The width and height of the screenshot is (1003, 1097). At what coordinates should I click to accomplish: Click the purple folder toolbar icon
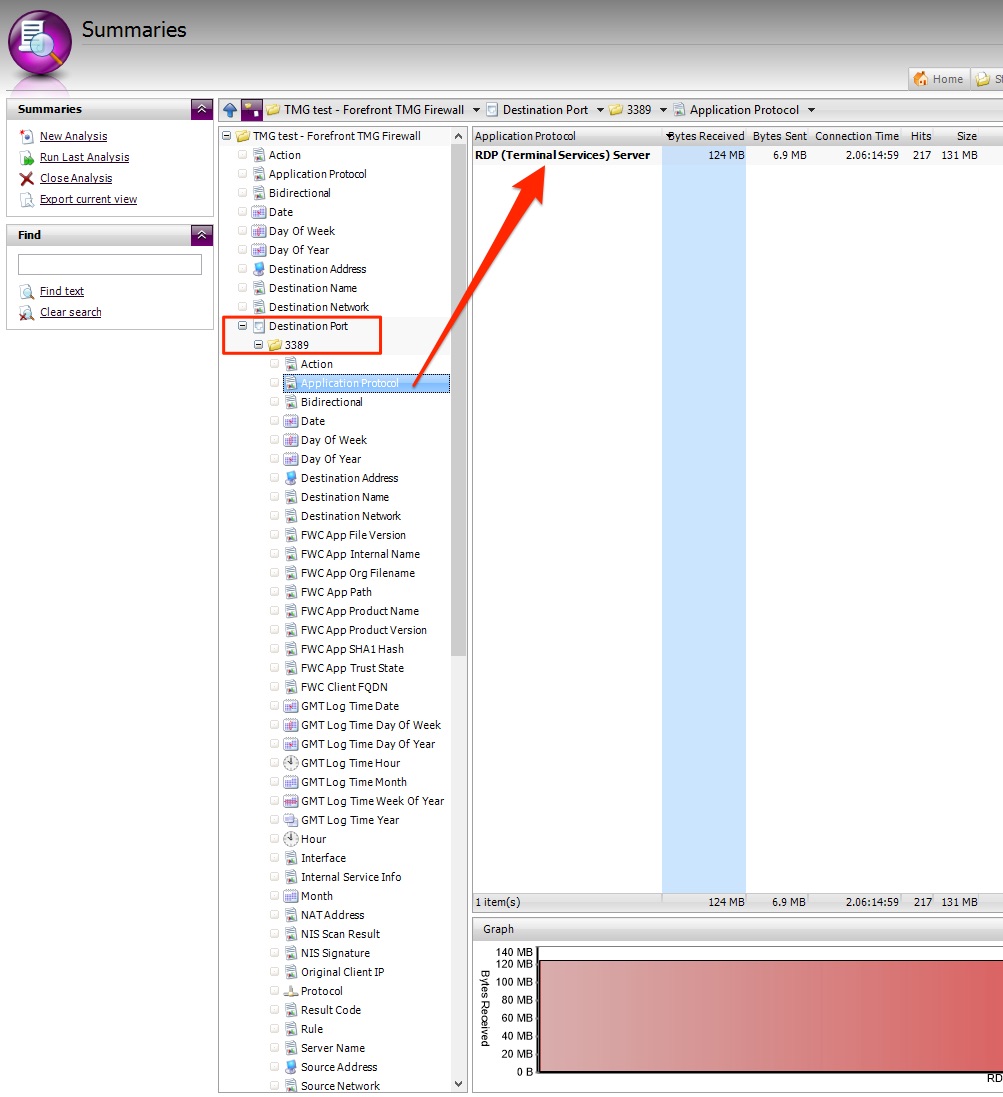(x=252, y=110)
